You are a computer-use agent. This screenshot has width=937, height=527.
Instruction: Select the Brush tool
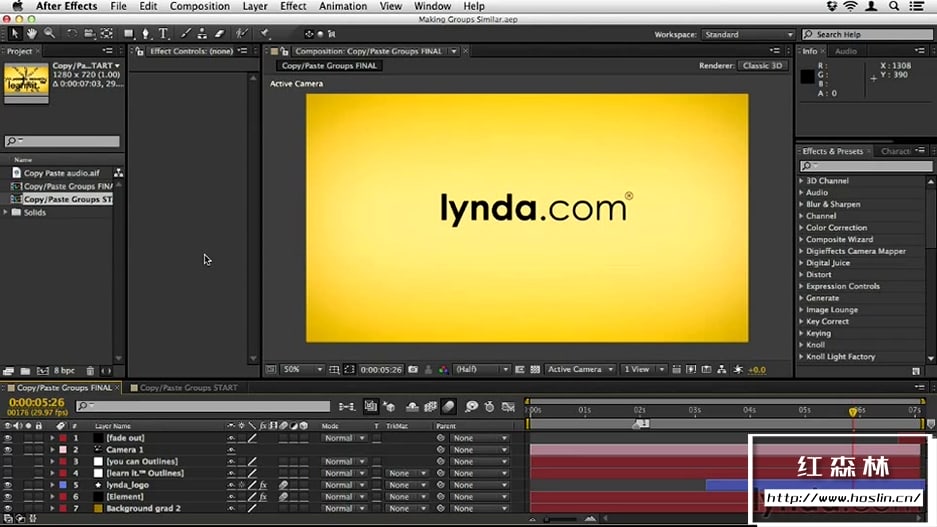pyautogui.click(x=186, y=34)
